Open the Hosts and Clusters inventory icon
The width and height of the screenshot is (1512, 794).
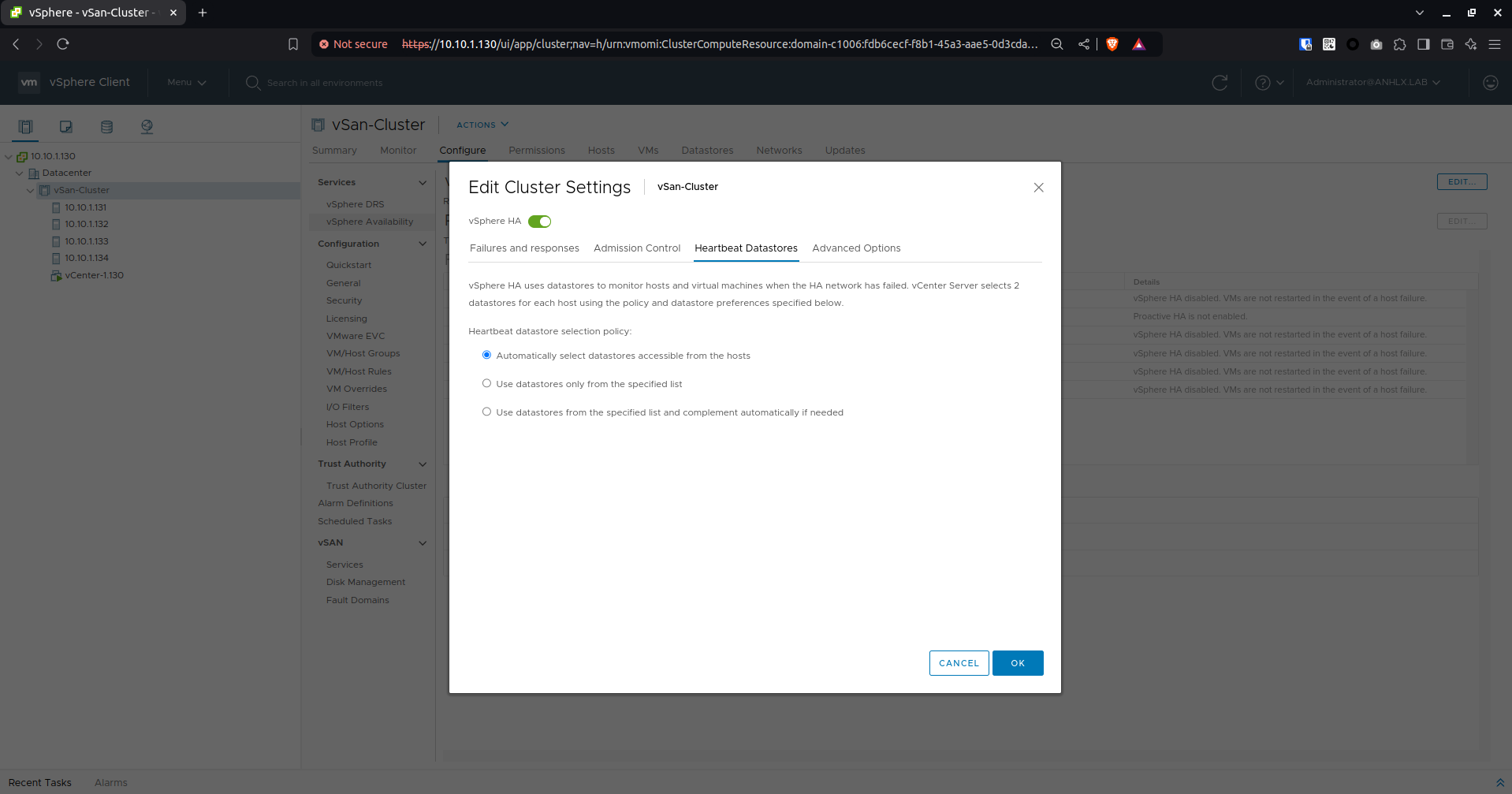coord(25,126)
